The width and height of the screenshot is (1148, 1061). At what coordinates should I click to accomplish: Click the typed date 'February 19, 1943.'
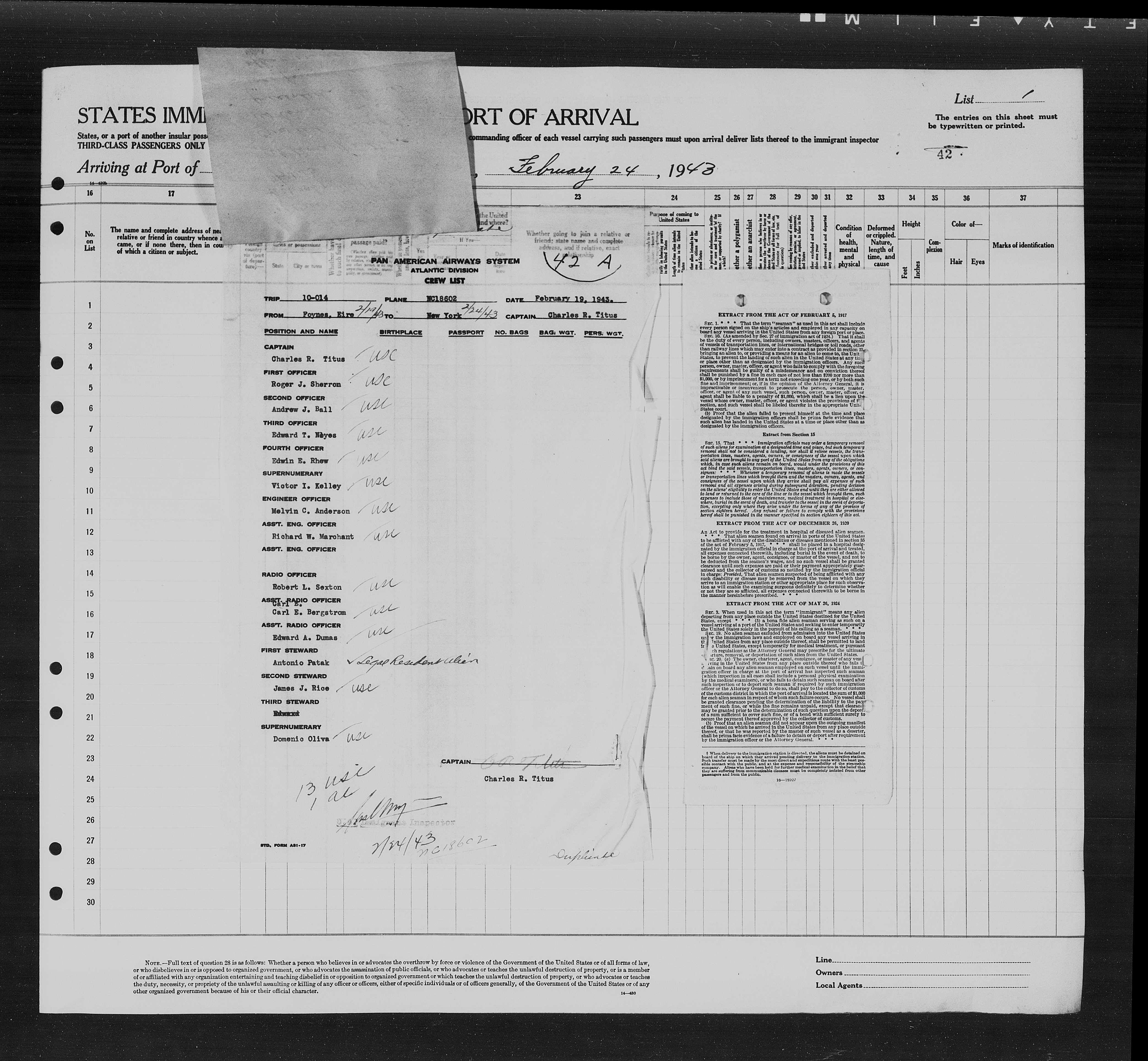pyautogui.click(x=573, y=299)
